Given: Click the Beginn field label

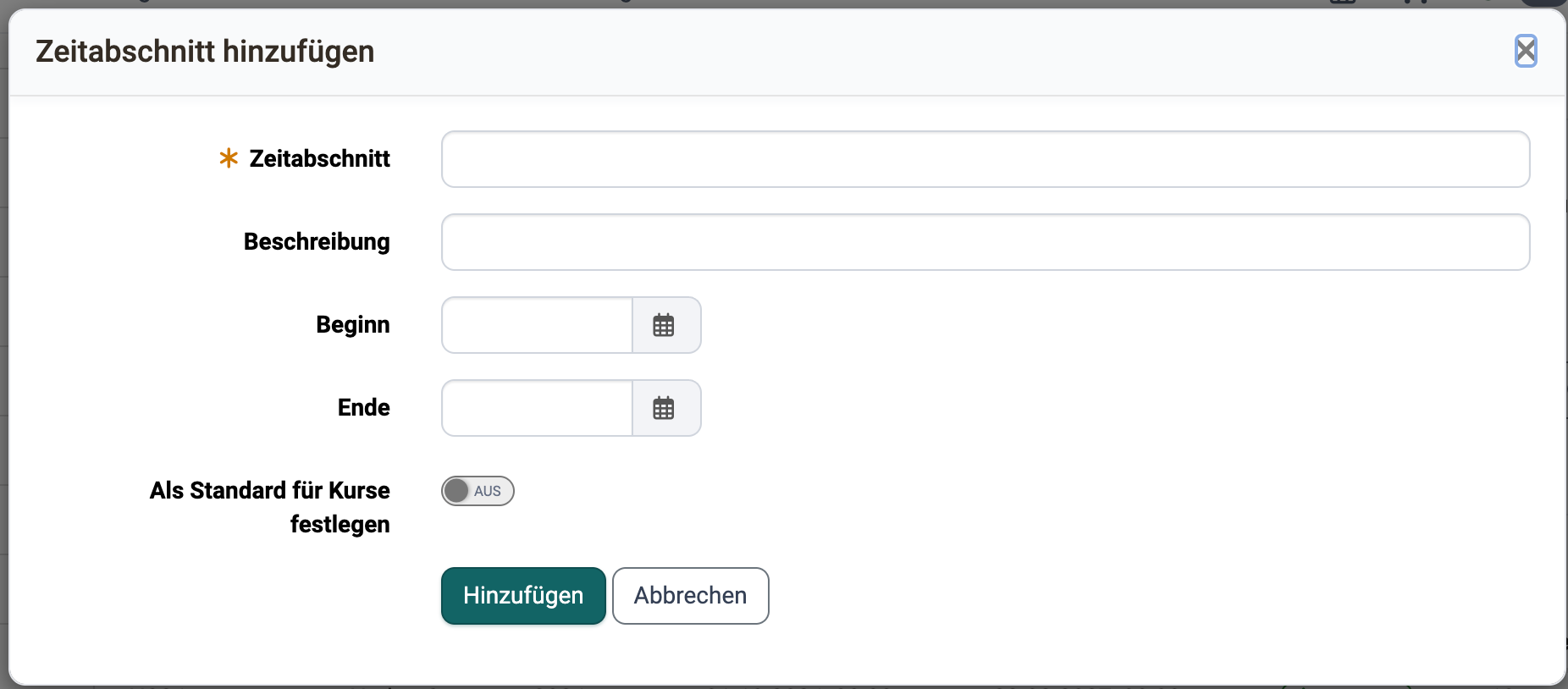Looking at the screenshot, I should coord(353,325).
